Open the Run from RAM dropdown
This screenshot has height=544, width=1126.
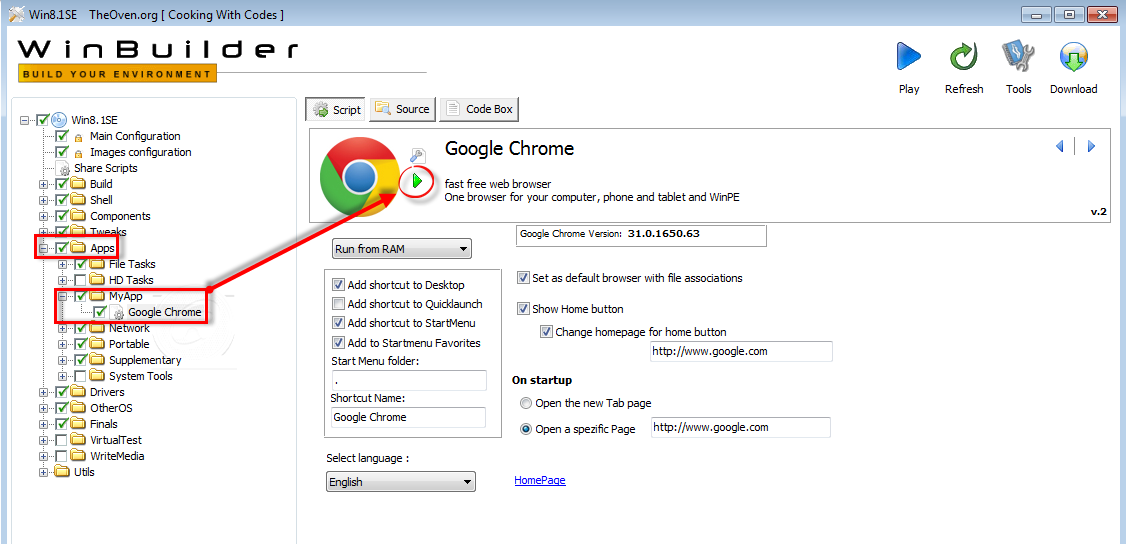[x=401, y=249]
